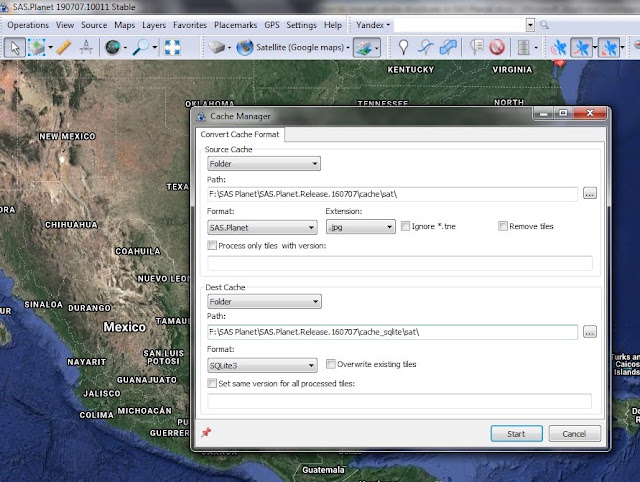Image resolution: width=640 pixels, height=482 pixels.
Task: Open the Help menu
Action: pyautogui.click(x=333, y=25)
